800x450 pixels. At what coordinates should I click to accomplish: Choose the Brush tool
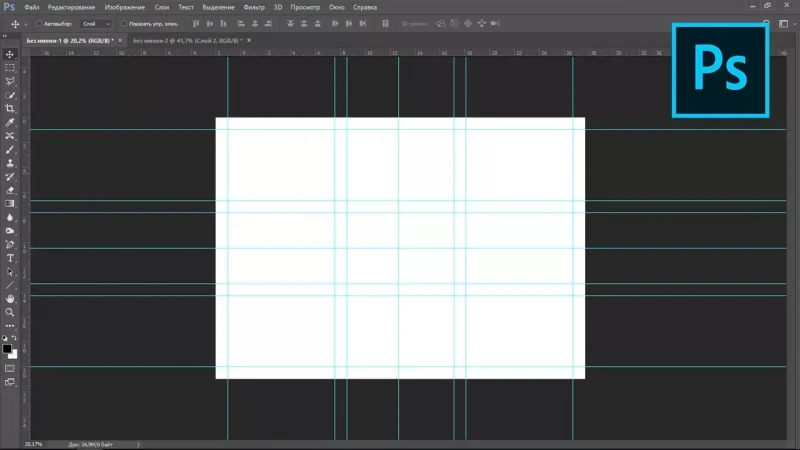[10, 149]
